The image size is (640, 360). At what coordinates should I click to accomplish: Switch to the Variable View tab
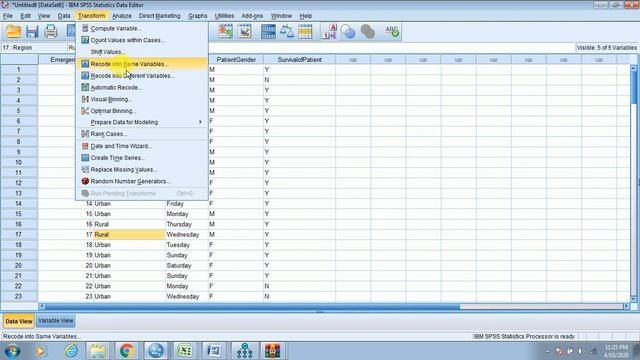tap(56, 321)
